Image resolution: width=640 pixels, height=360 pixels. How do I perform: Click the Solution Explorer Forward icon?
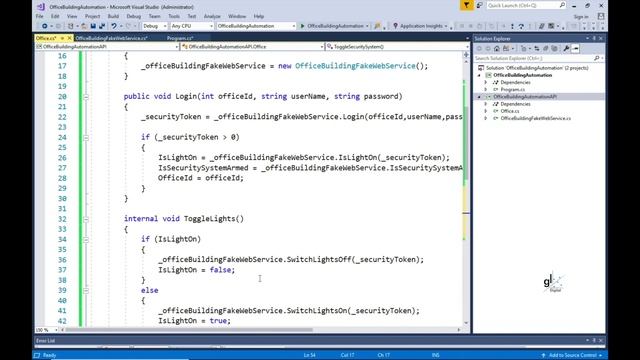click(488, 49)
